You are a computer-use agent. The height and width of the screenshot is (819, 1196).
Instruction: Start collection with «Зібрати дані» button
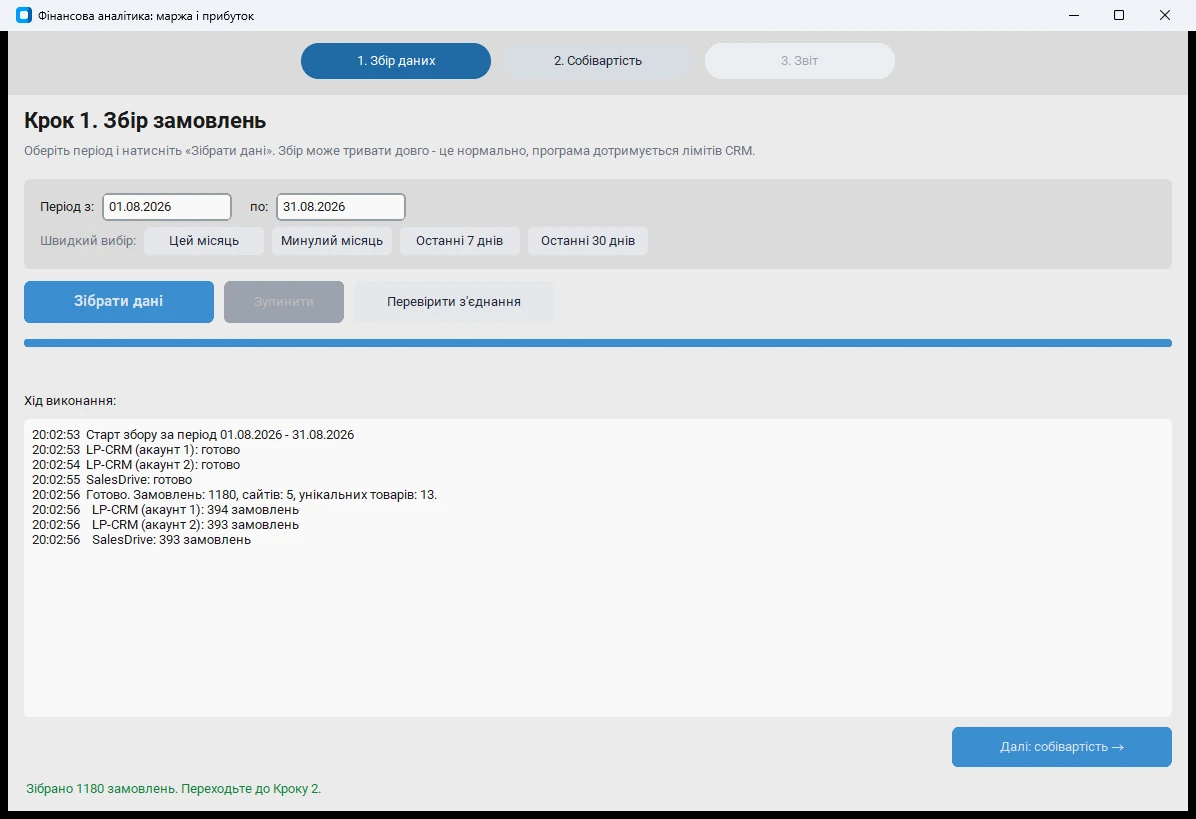[x=119, y=302]
